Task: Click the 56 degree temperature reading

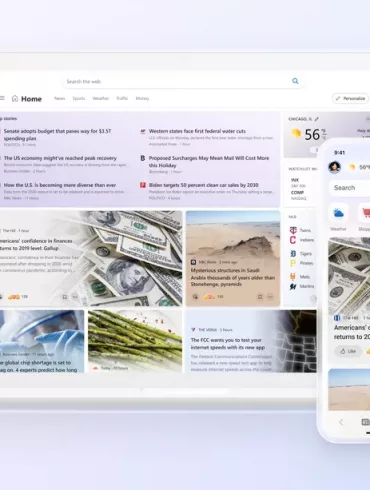Action: click(312, 135)
